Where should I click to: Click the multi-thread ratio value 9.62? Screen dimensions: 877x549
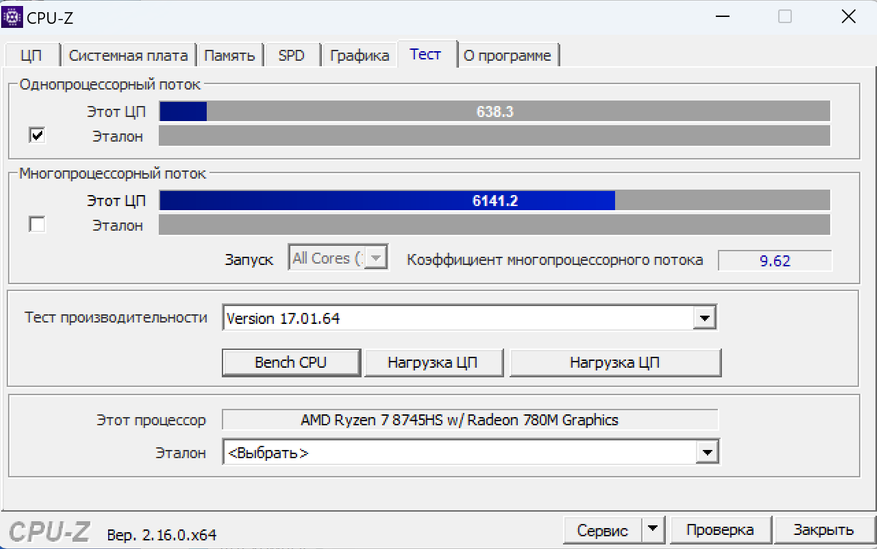coord(775,261)
